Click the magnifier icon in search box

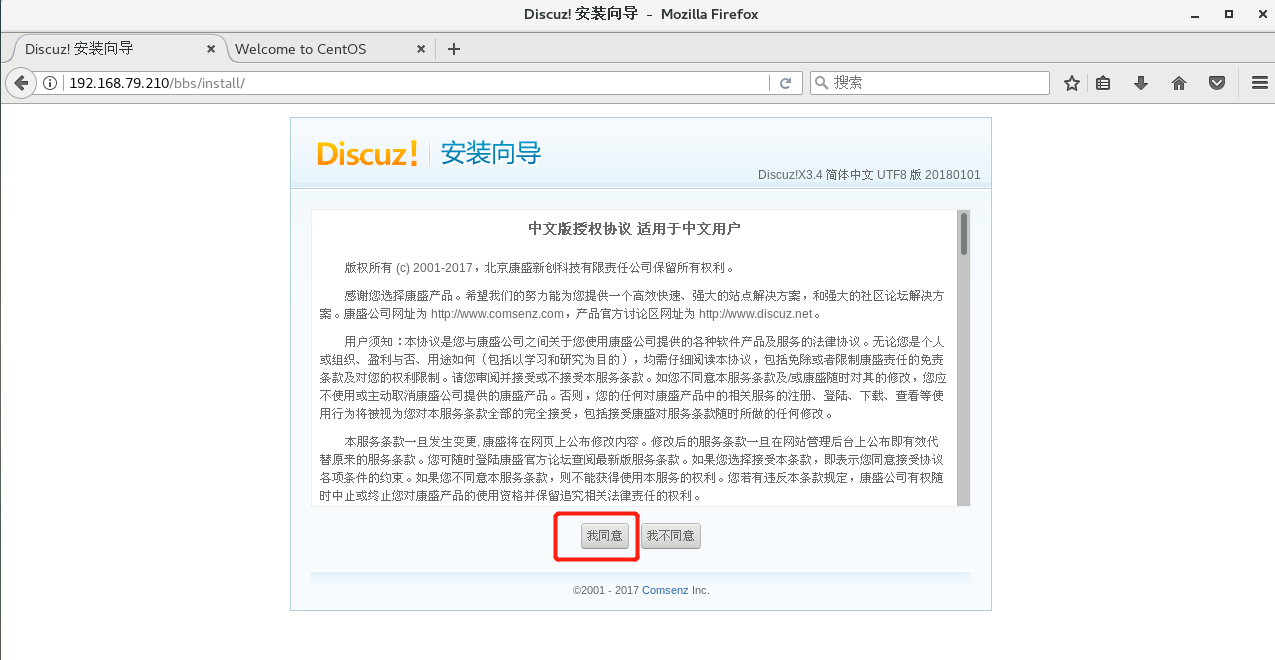tap(821, 83)
